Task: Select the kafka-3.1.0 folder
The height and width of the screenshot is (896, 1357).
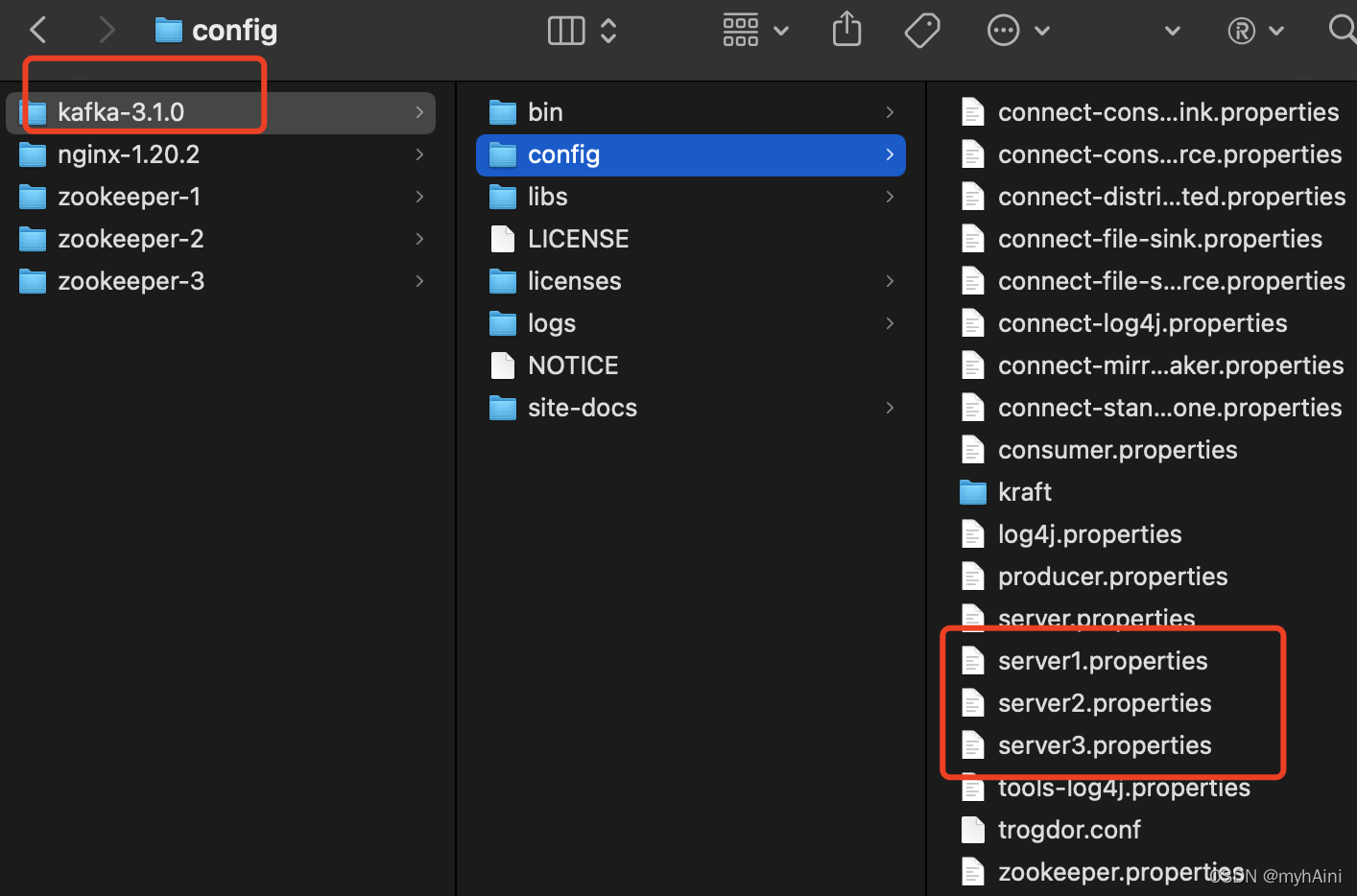Action: tap(221, 112)
